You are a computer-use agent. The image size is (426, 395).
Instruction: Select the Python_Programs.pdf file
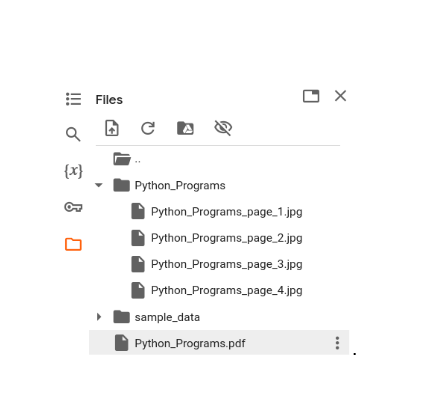point(219,343)
